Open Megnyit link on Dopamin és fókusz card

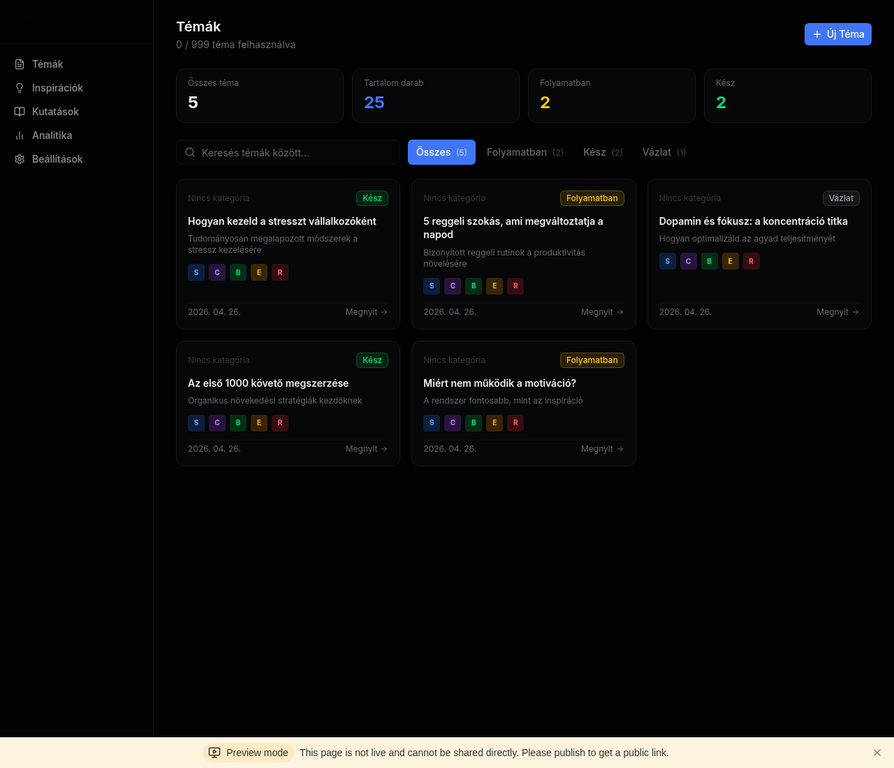point(837,312)
